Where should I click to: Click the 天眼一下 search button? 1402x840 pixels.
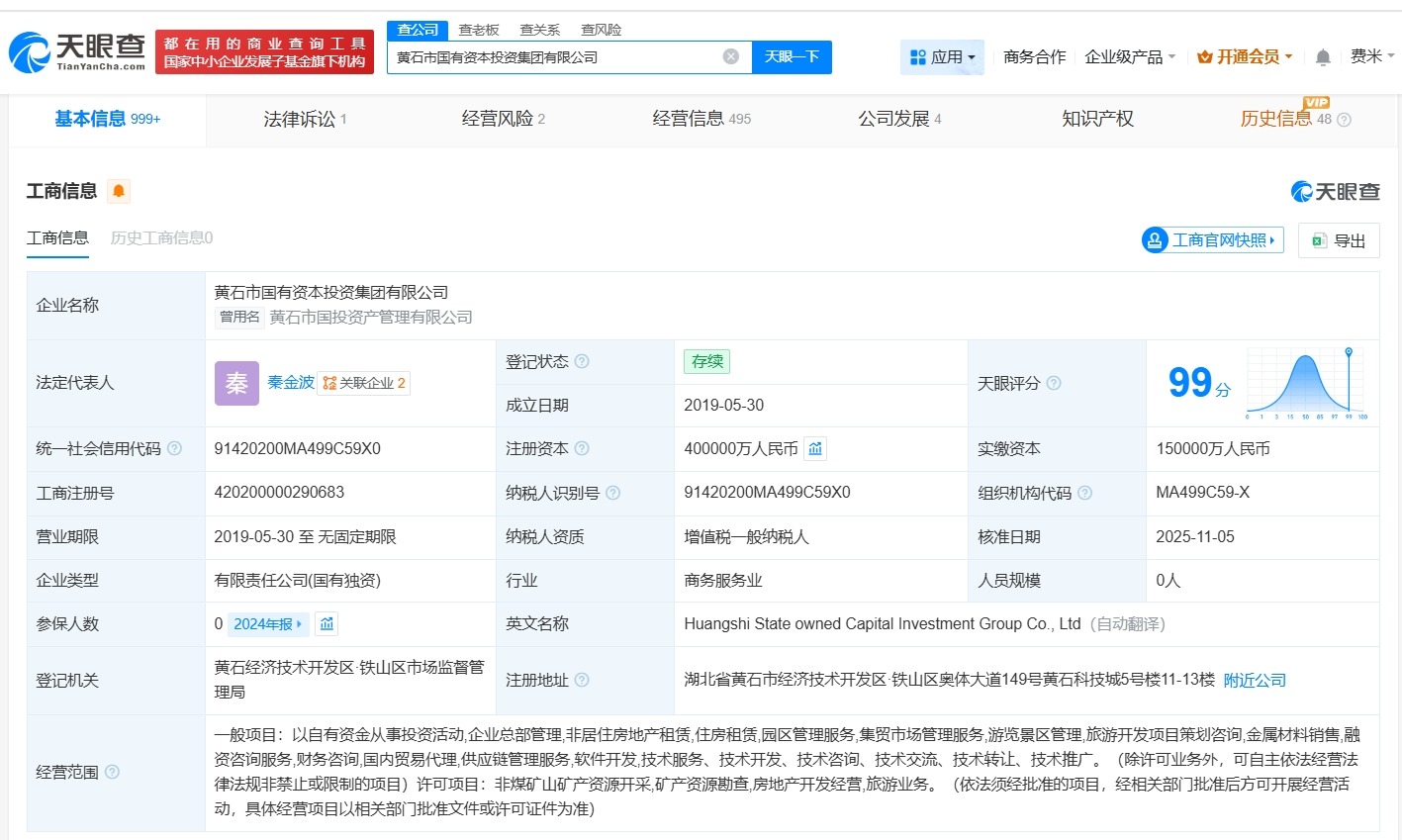(x=792, y=57)
